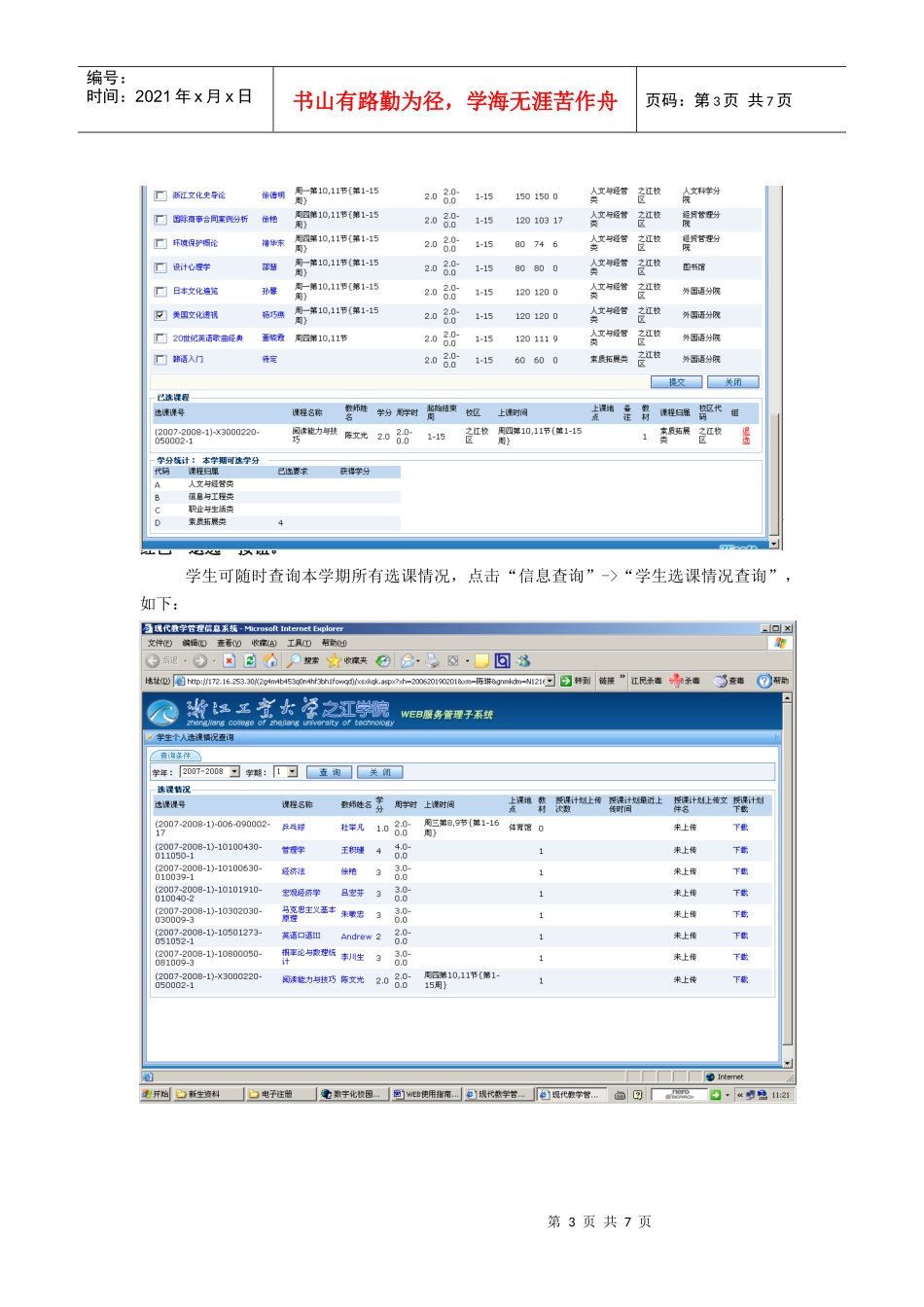
Task: Check the 20世纪英语歌曲经典 checkbox
Action: (x=160, y=338)
